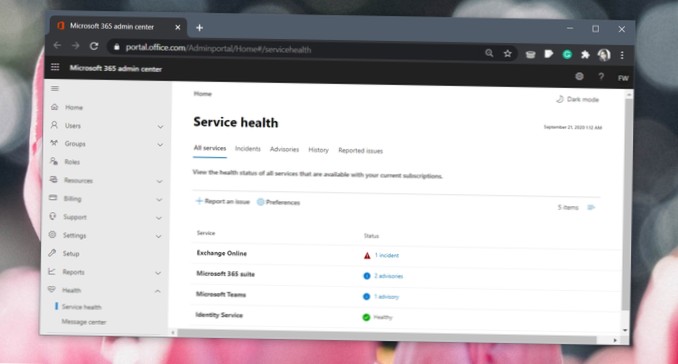The image size is (678, 364).
Task: Collapse navigation with the hamburger icon
Action: point(55,89)
